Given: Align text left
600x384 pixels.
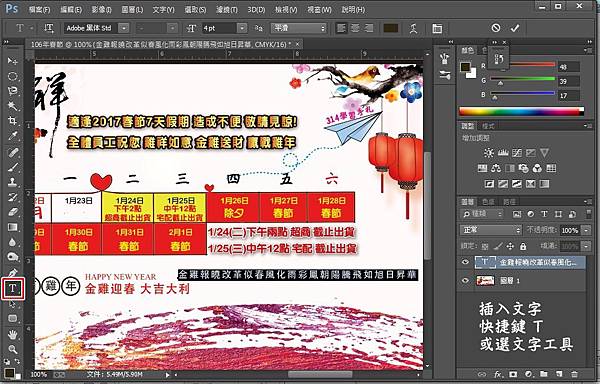Looking at the screenshot, I should click(341, 28).
